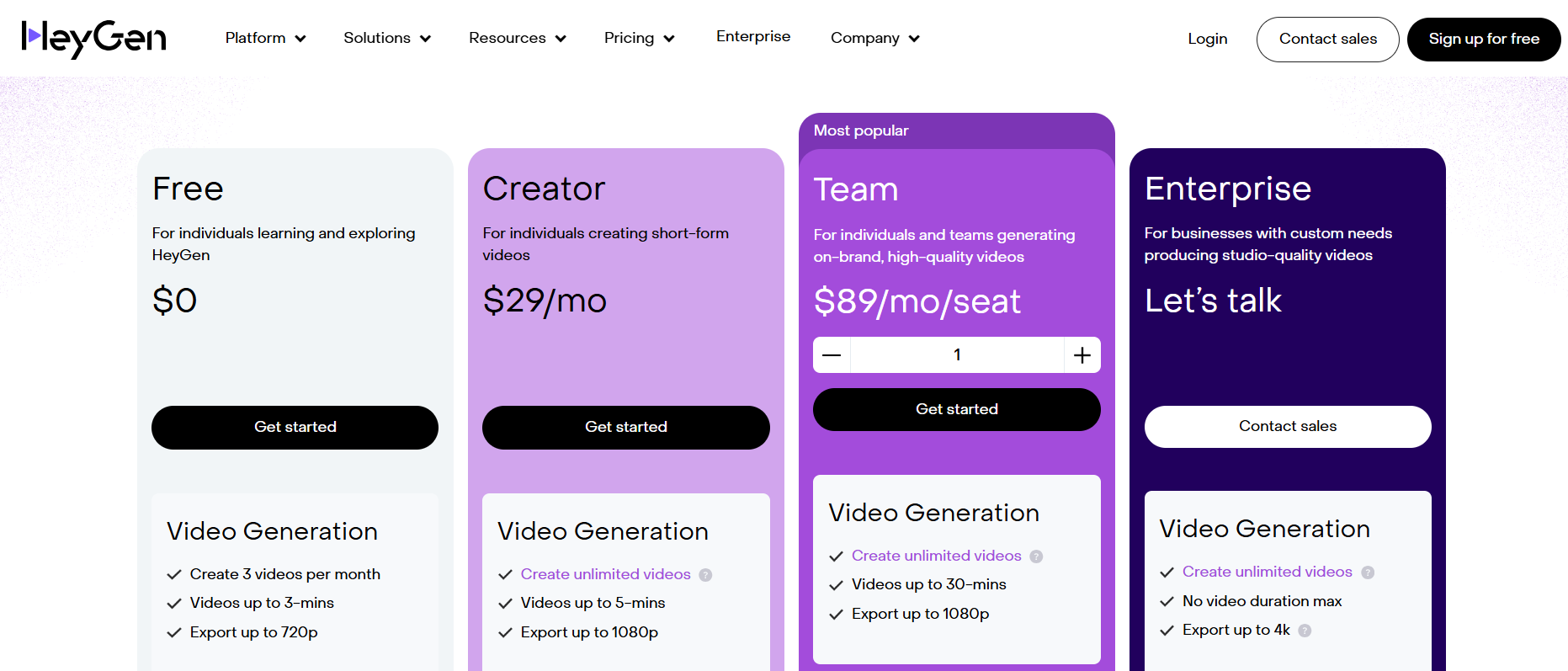Click Contact sales in the header

(x=1327, y=39)
